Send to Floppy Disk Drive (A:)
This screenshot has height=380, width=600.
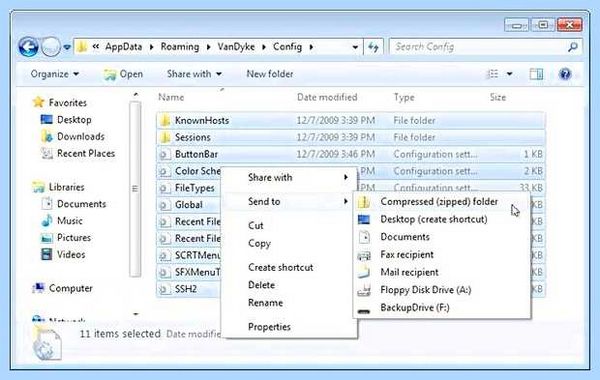point(441,290)
